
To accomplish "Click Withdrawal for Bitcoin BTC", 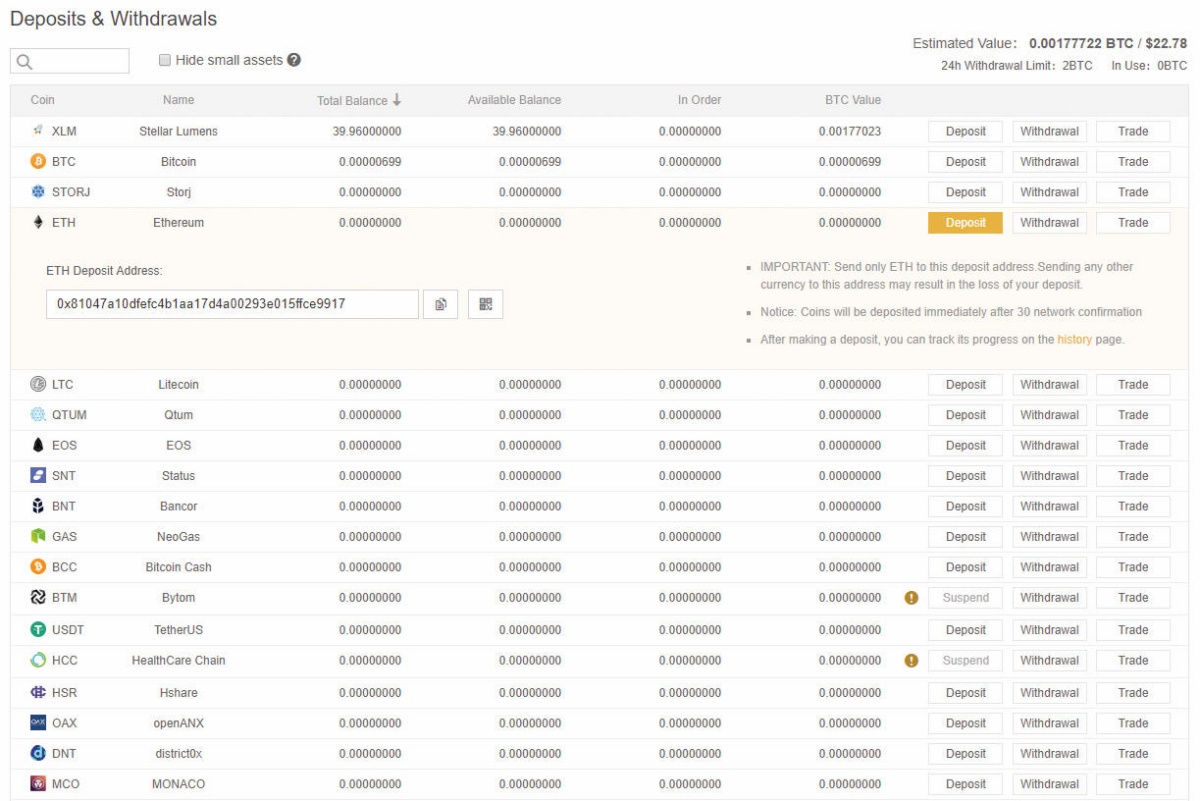I will tap(1049, 162).
